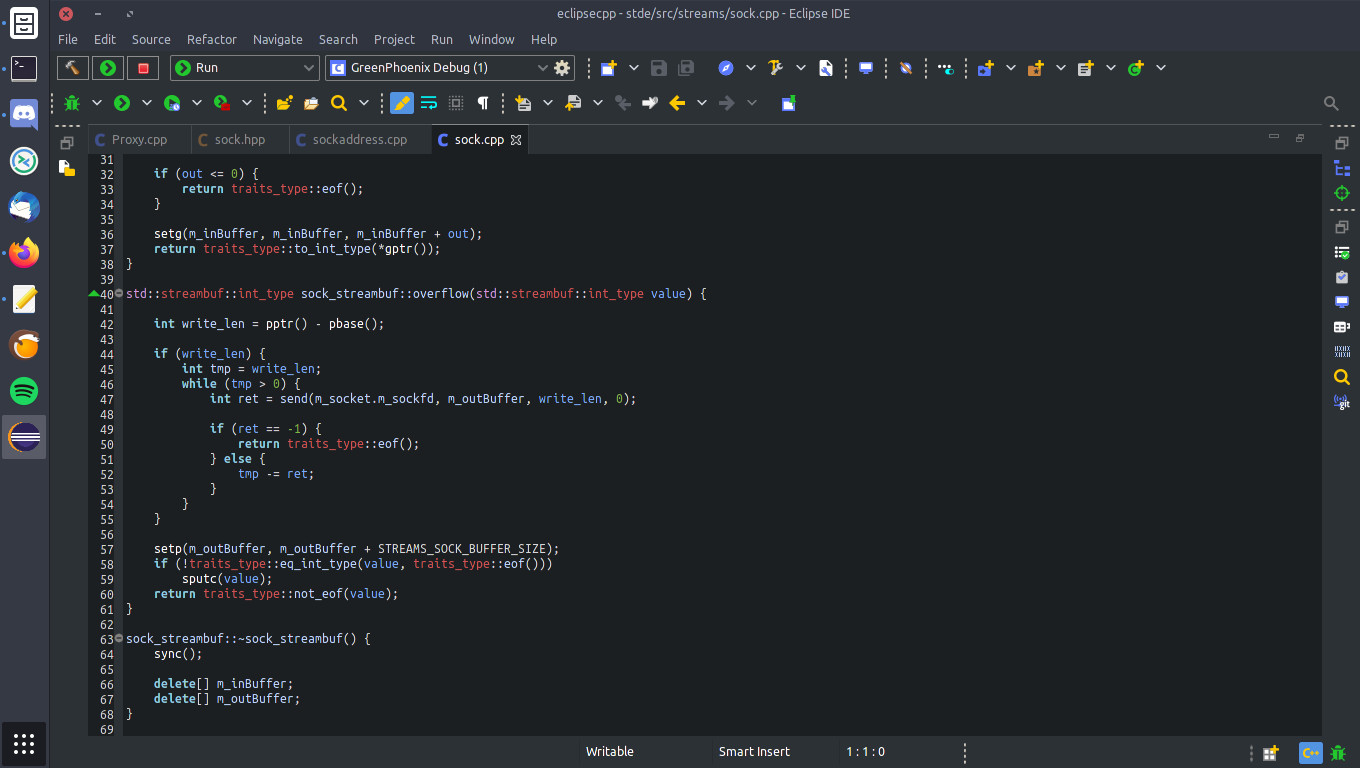This screenshot has height=768, width=1360.
Task: Click the green target Build Targets icon
Action: 1342,193
